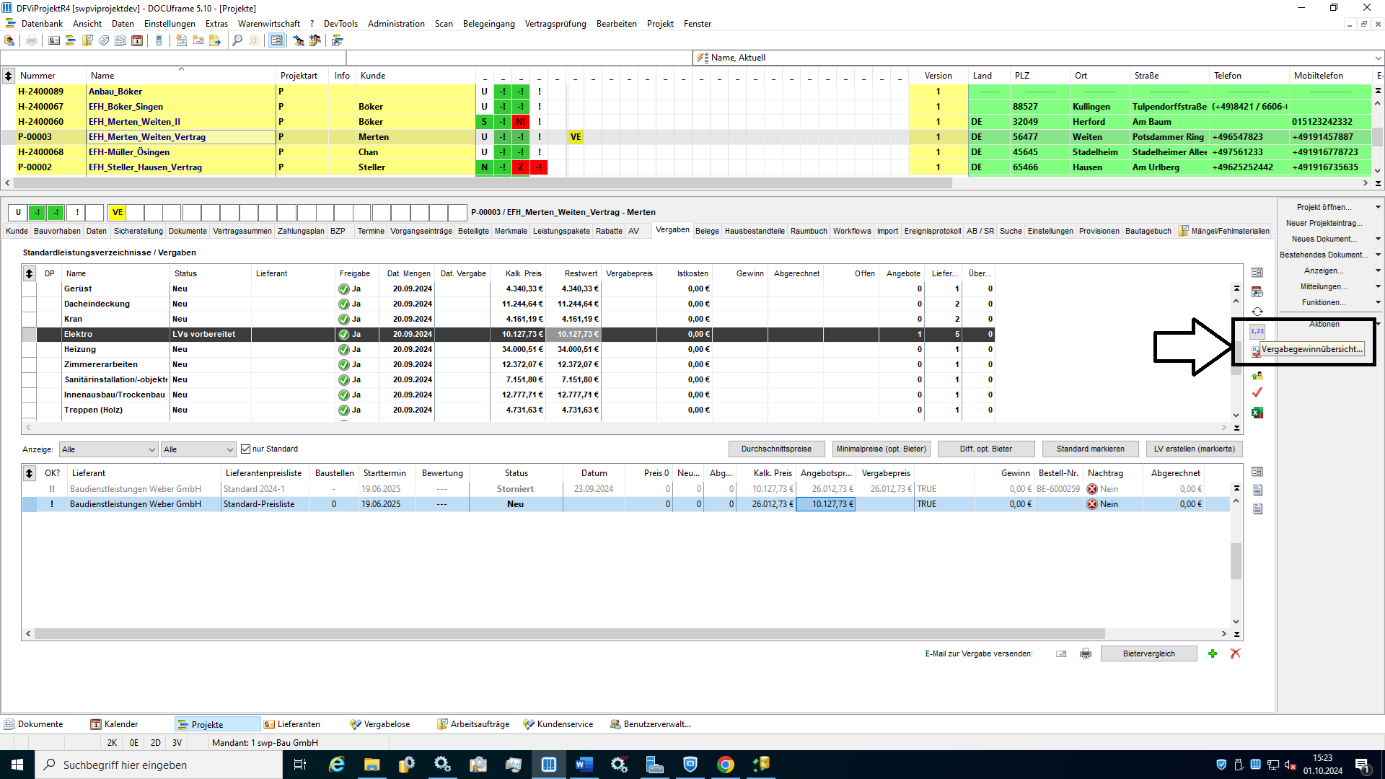
Task: Click the highlighted list view toolbar icon
Action: pyautogui.click(x=276, y=41)
